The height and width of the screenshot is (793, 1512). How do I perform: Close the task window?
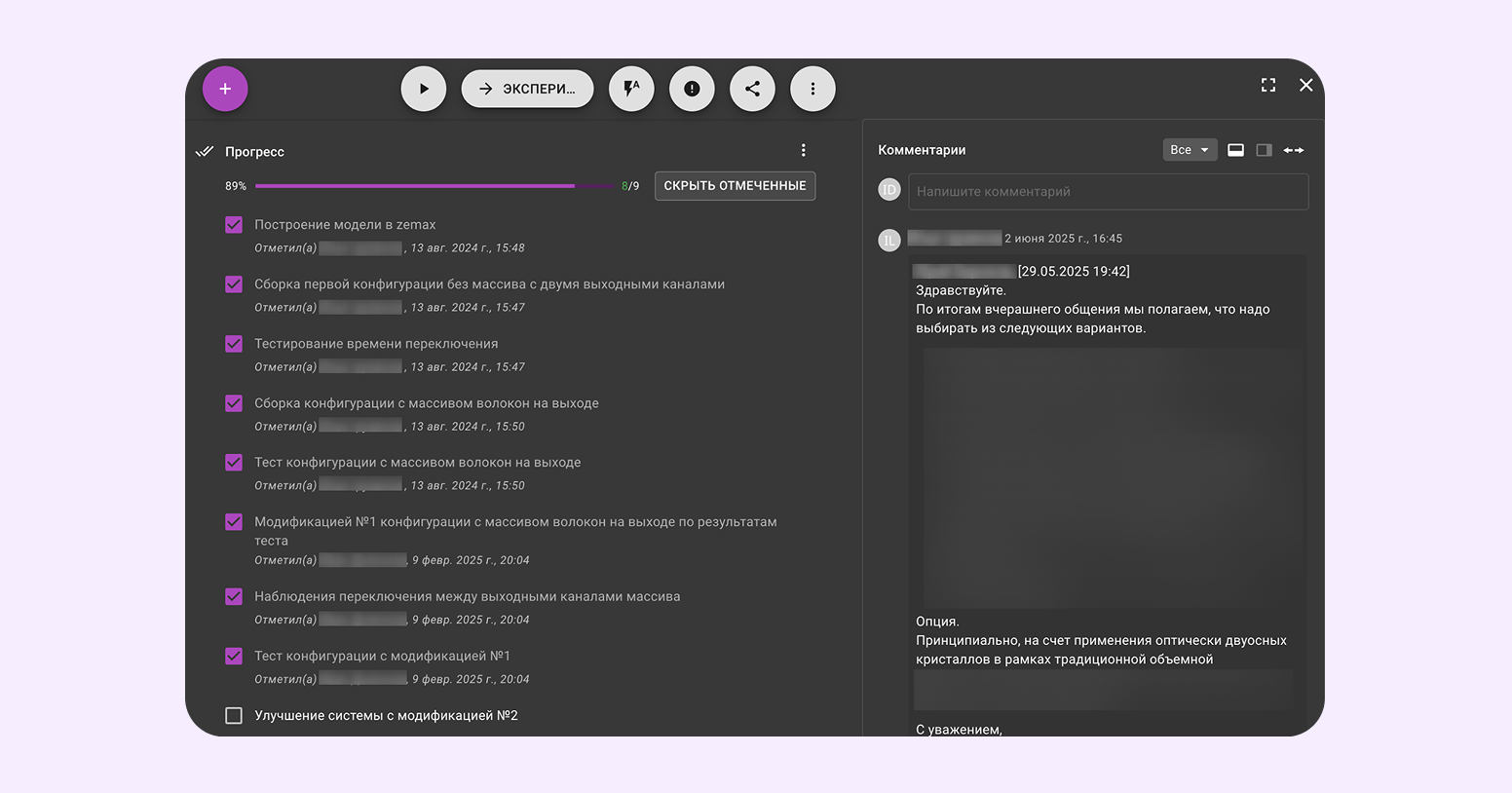point(1305,86)
